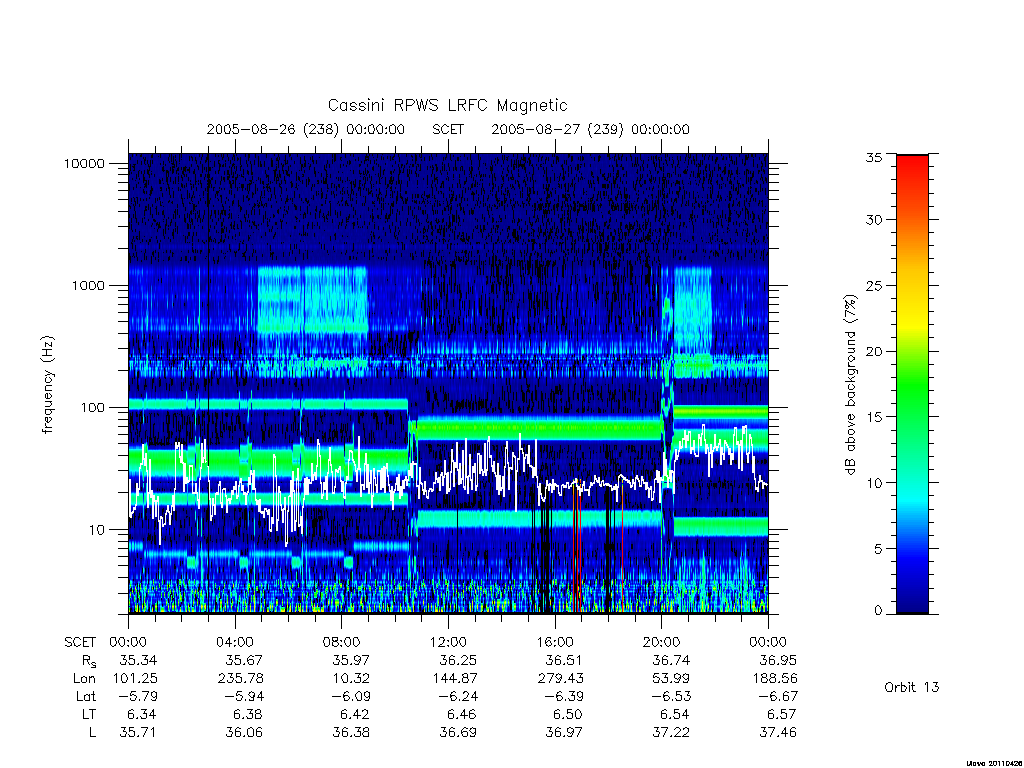
Task: Click the LT value 6.34
Action: (142, 714)
